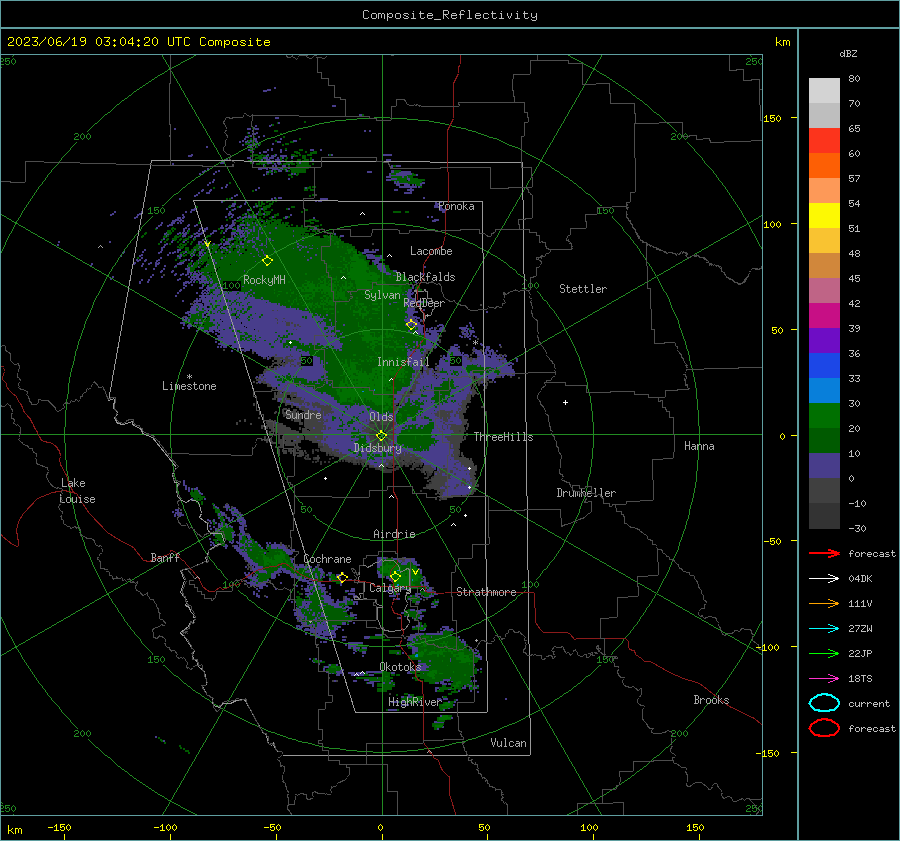Click the yellow diamond marker below RedDeer
Viewport: 900px width, 841px height.
click(x=412, y=325)
